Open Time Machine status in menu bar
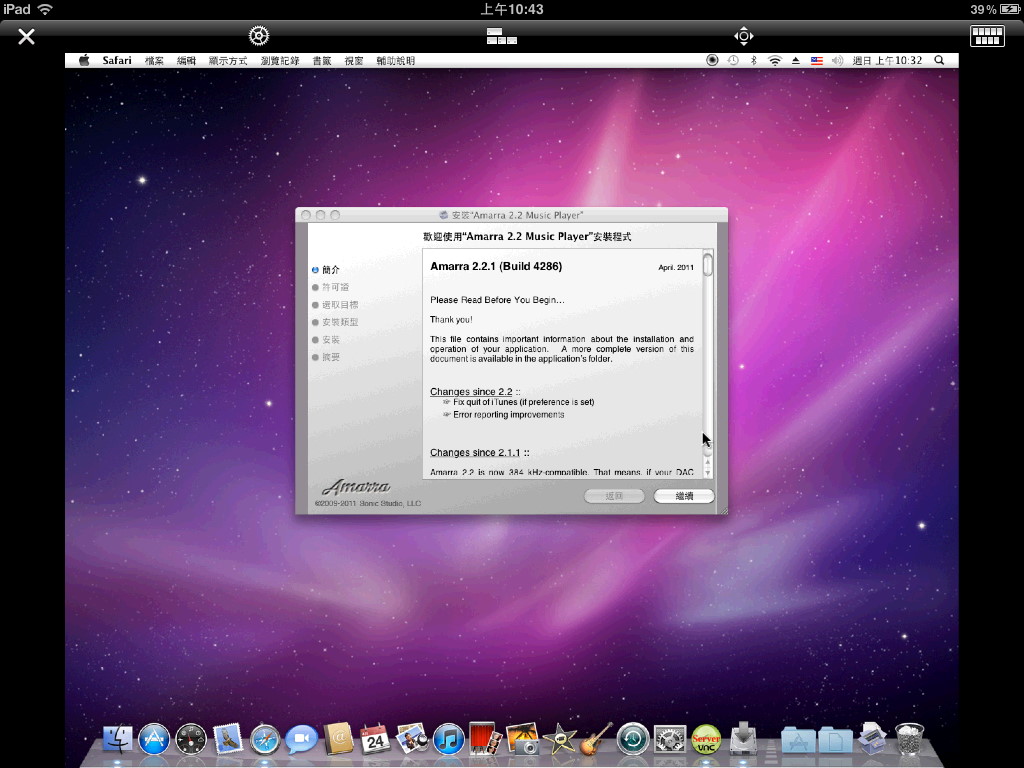Viewport: 1024px width, 768px height. pyautogui.click(x=733, y=60)
